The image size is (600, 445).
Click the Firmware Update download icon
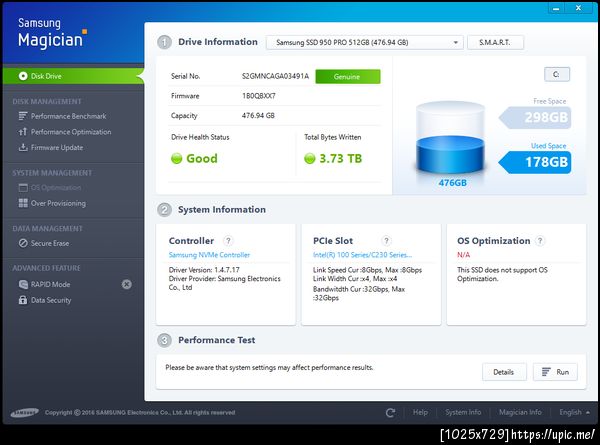[x=23, y=147]
